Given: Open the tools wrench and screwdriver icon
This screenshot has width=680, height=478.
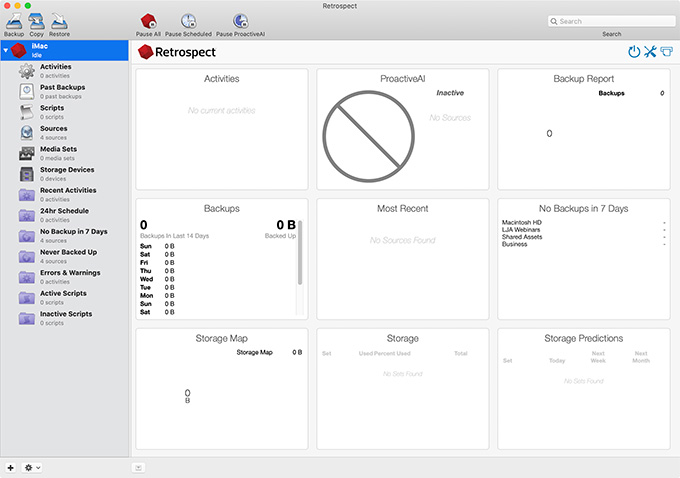Looking at the screenshot, I should [x=650, y=52].
